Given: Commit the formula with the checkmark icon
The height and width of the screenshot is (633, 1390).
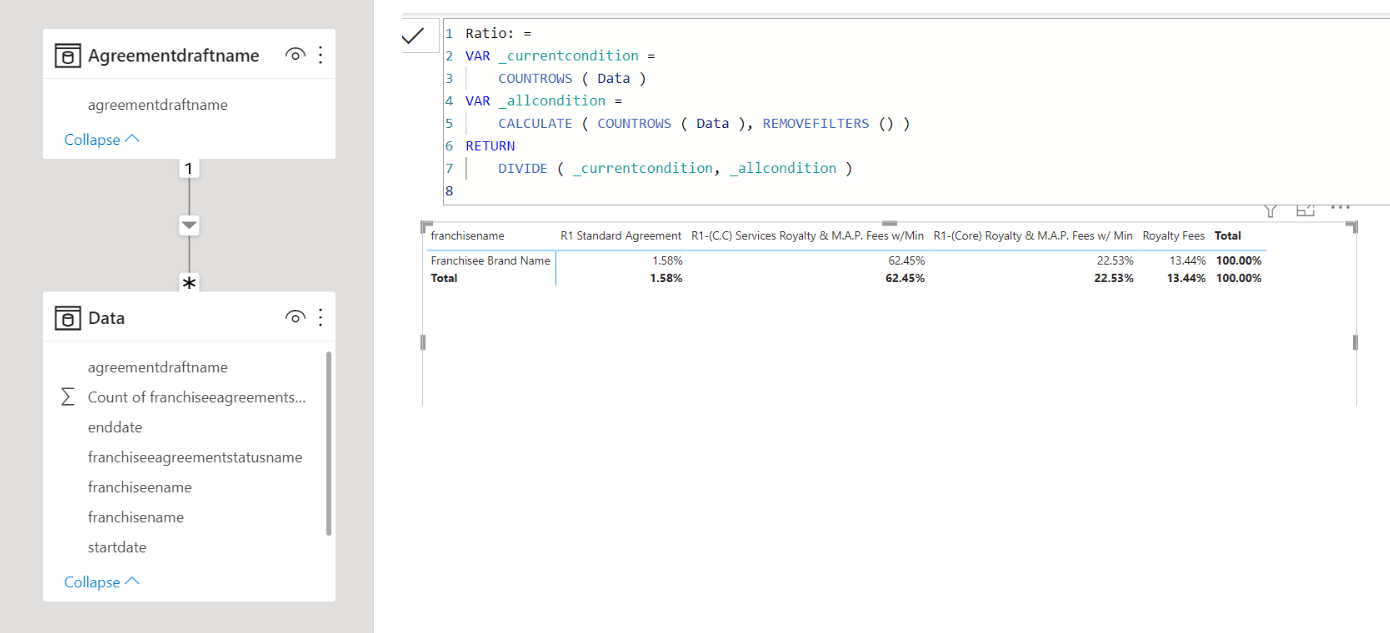Looking at the screenshot, I should (413, 36).
